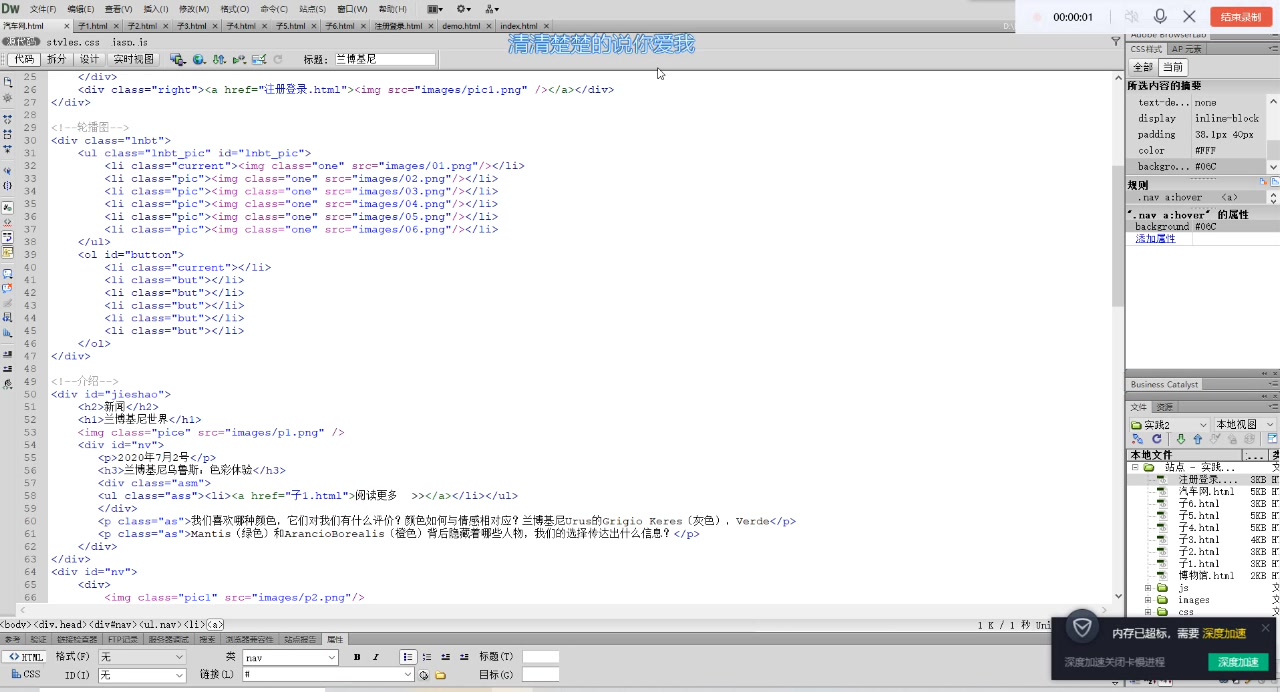
Task: Toggle the 实时视图 (Live View) button
Action: coord(133,60)
